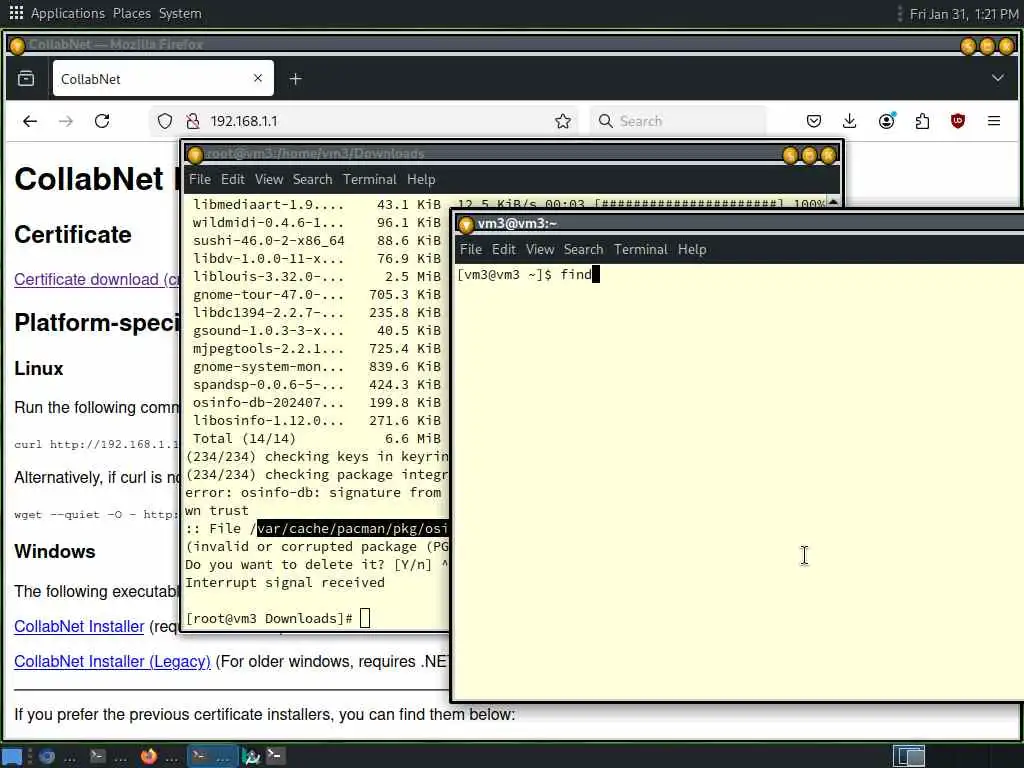Select the CollabNet browser tab
1024x768 pixels.
[163, 79]
